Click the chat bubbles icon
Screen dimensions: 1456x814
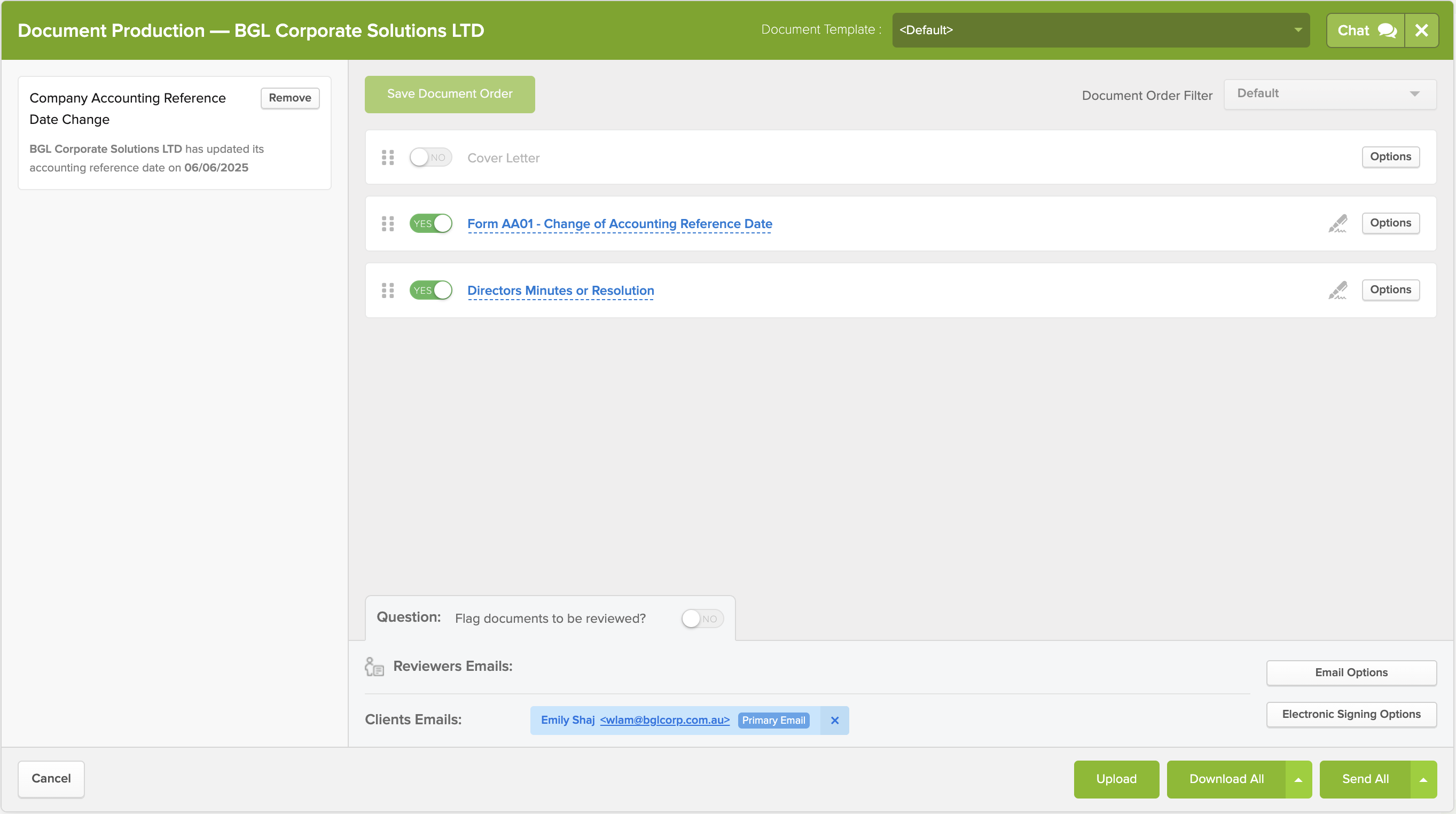coord(1387,30)
